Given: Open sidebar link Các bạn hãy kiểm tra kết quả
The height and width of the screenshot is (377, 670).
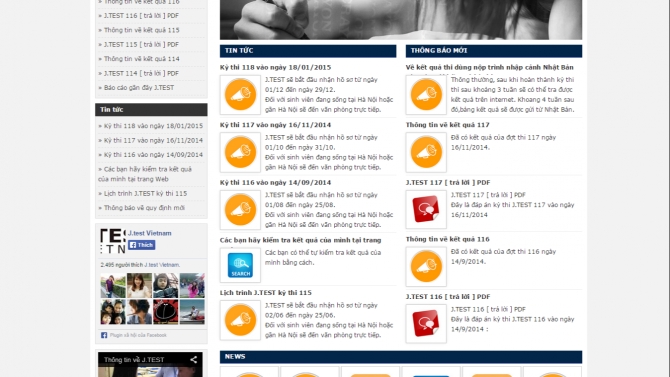Looking at the screenshot, I should 145,174.
